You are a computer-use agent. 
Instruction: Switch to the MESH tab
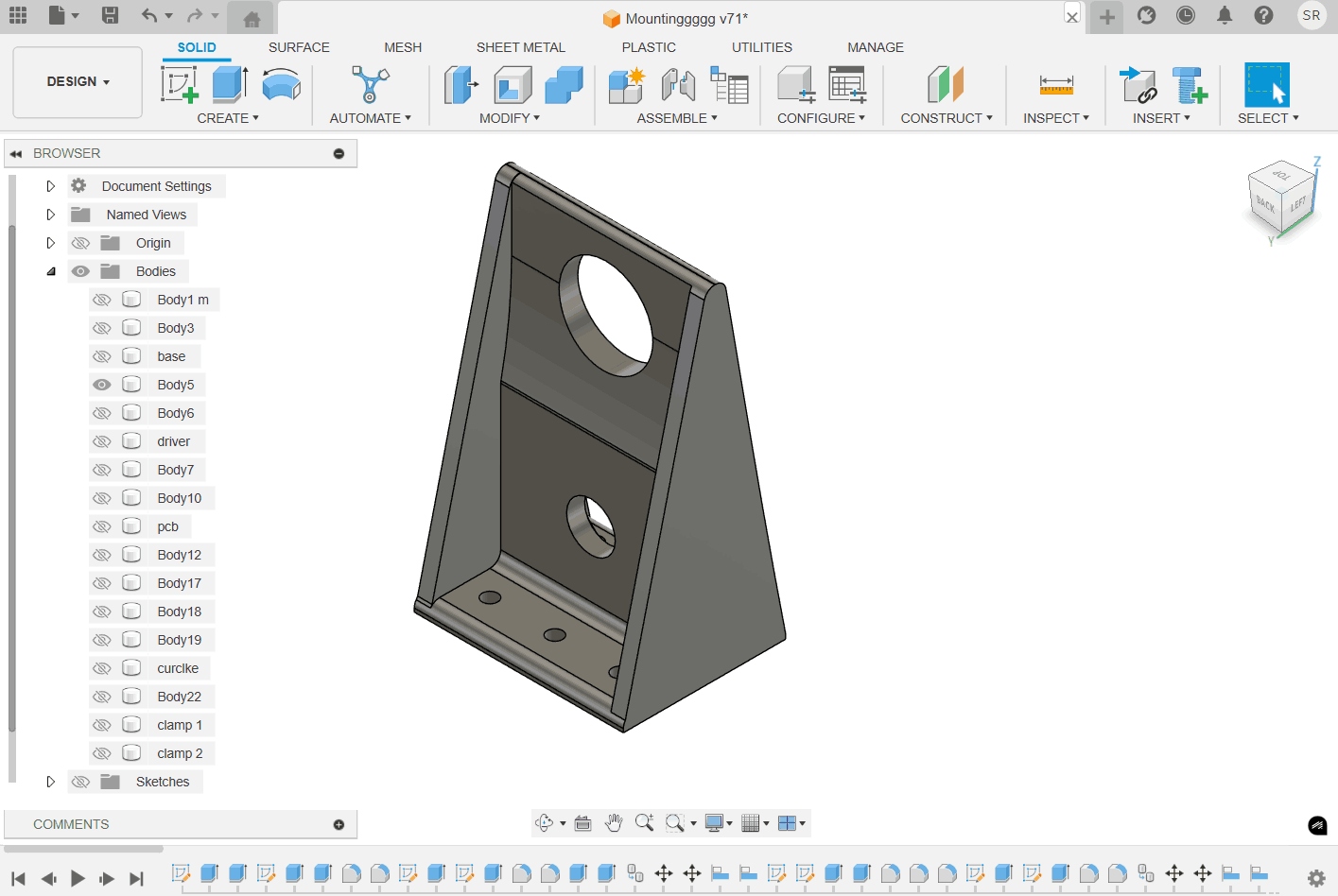(x=403, y=47)
